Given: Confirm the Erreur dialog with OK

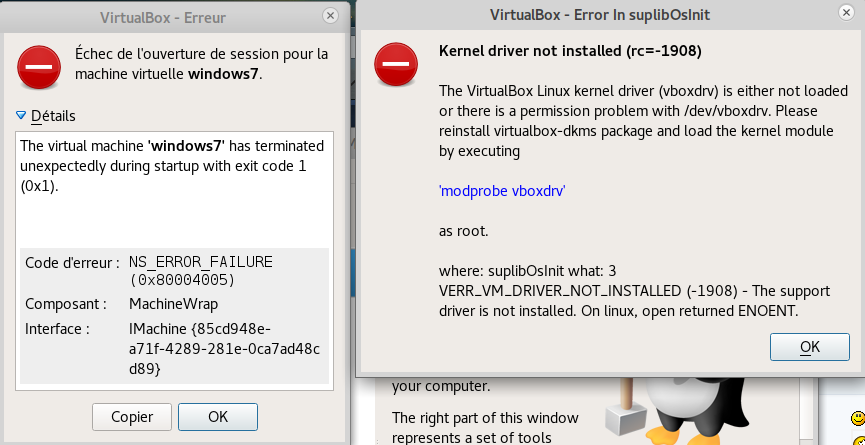Looking at the screenshot, I should point(218,416).
